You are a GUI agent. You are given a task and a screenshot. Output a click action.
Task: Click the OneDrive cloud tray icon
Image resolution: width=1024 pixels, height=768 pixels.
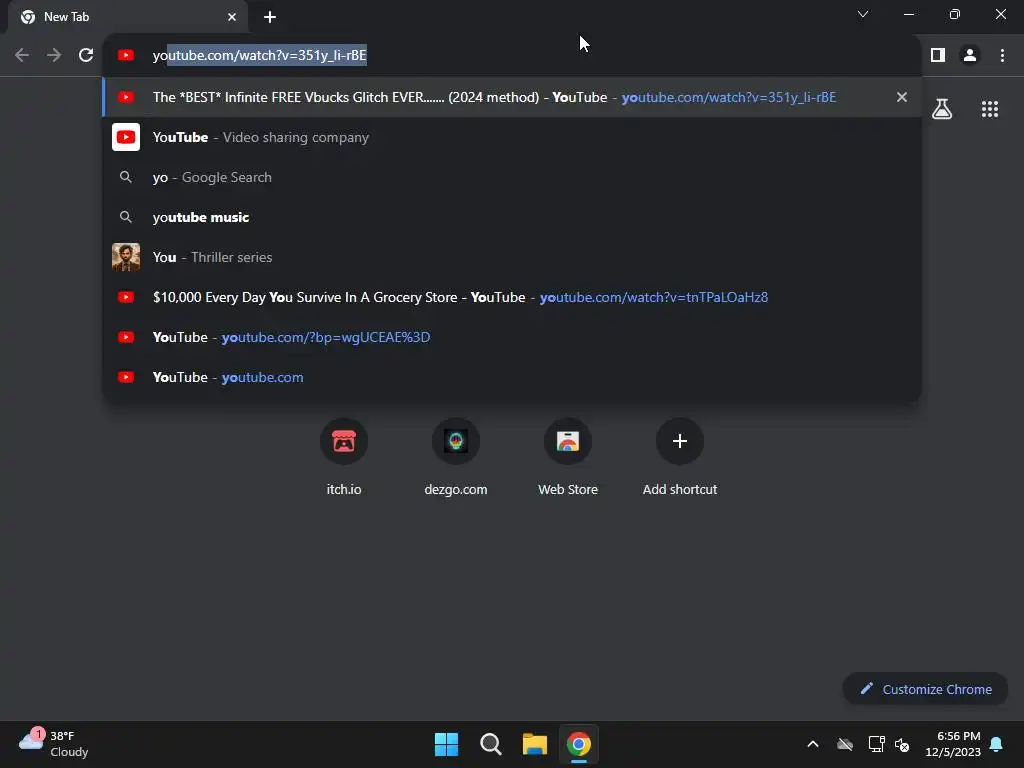point(845,744)
